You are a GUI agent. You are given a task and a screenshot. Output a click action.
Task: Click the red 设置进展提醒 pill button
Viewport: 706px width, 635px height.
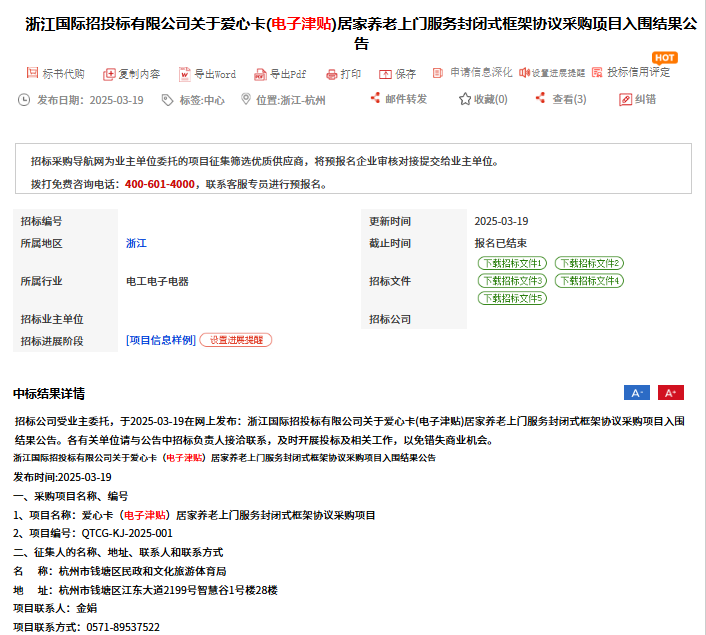point(236,340)
